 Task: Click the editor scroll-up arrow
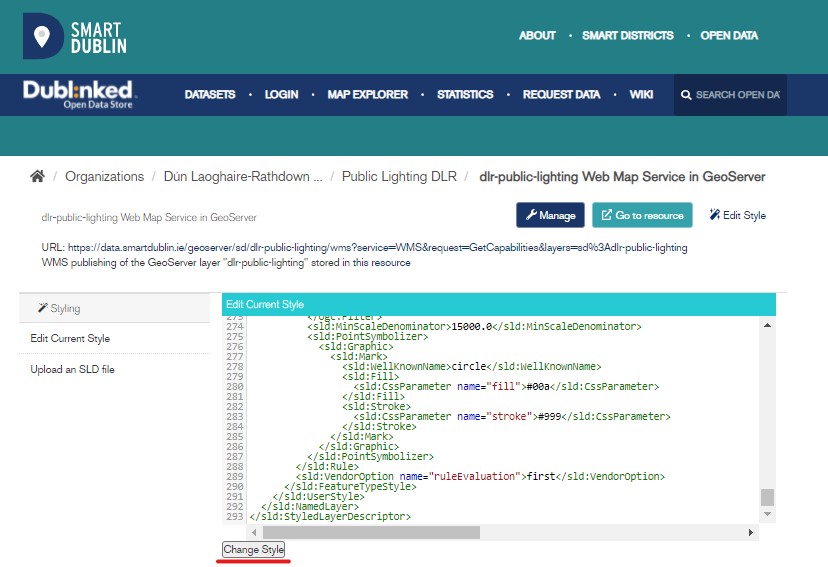pyautogui.click(x=767, y=325)
